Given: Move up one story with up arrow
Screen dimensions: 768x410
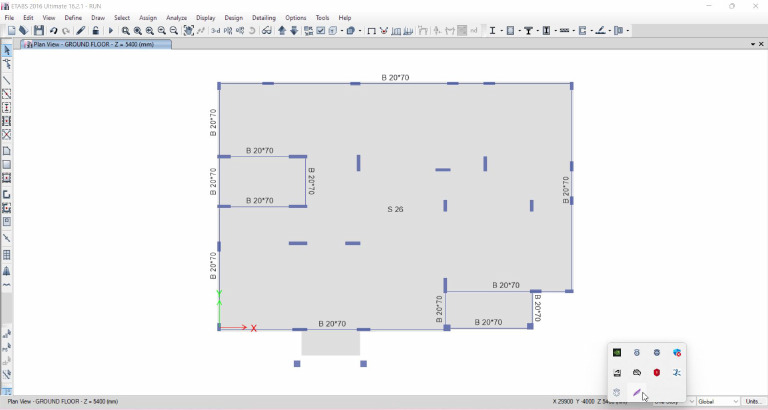Looking at the screenshot, I should 282,31.
